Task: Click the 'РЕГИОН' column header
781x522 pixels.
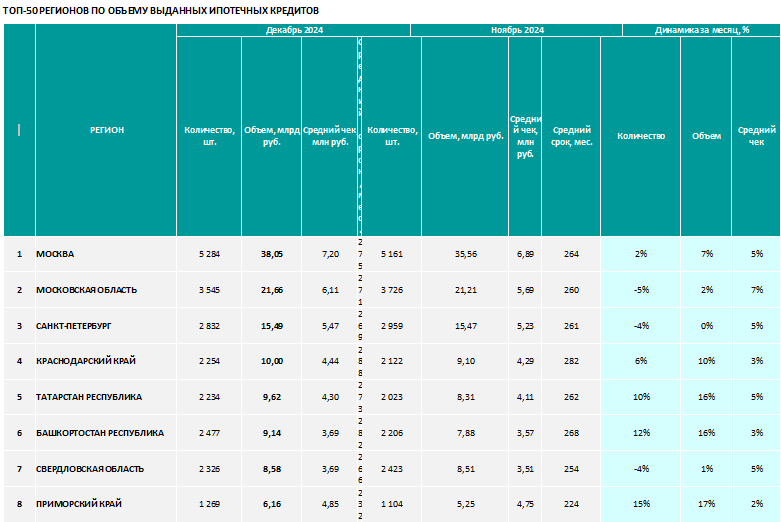Action: click(x=107, y=130)
